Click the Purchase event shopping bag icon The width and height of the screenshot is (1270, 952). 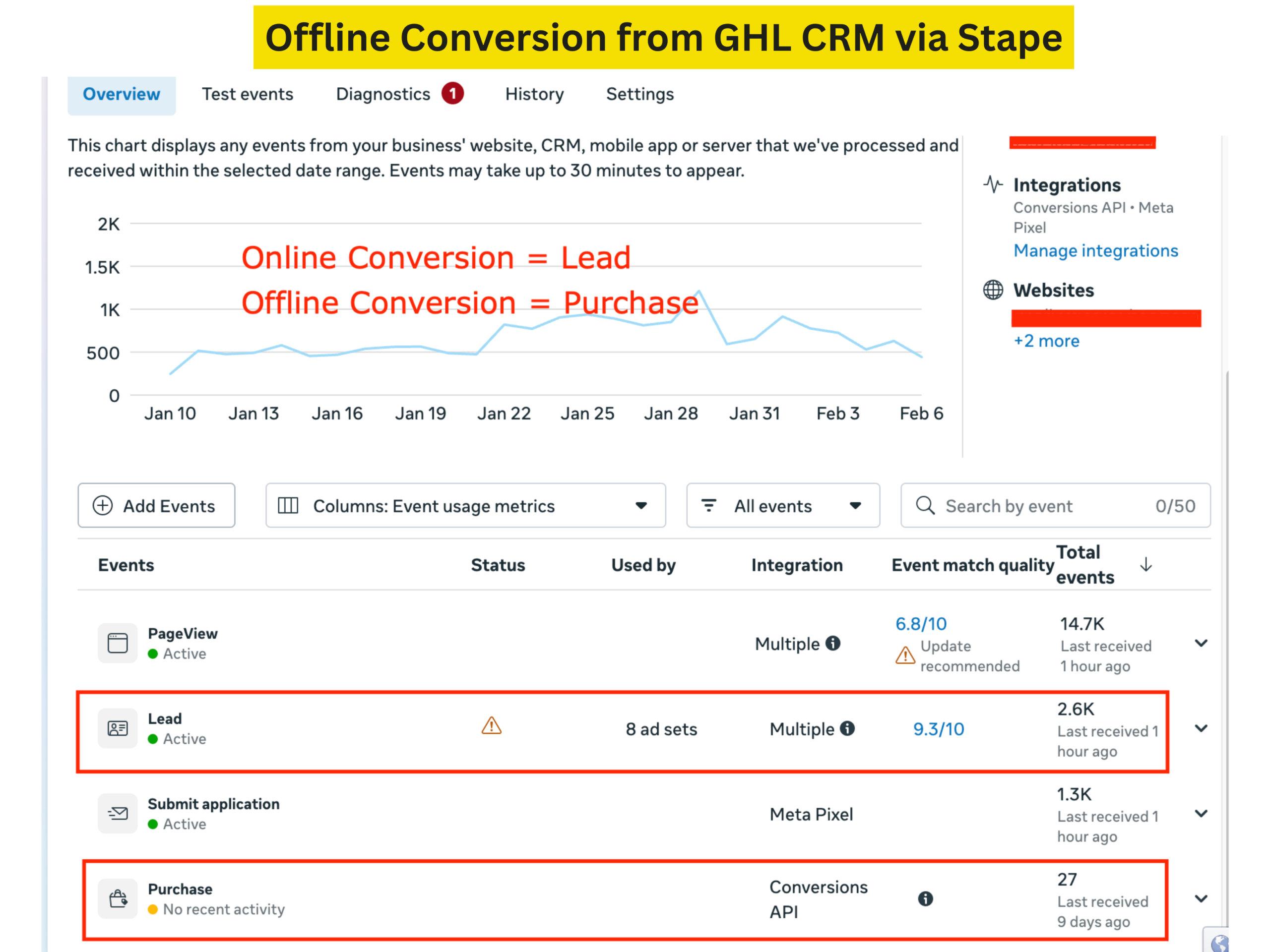(x=118, y=898)
